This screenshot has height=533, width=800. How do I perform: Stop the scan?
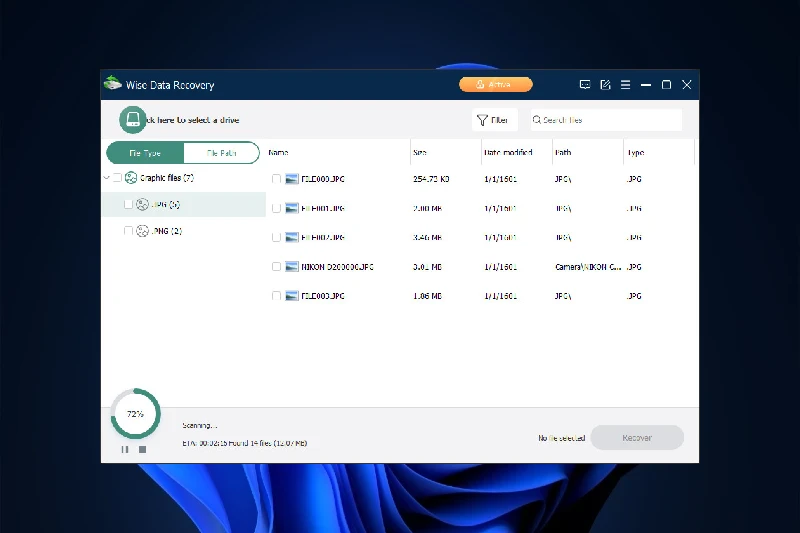142,449
